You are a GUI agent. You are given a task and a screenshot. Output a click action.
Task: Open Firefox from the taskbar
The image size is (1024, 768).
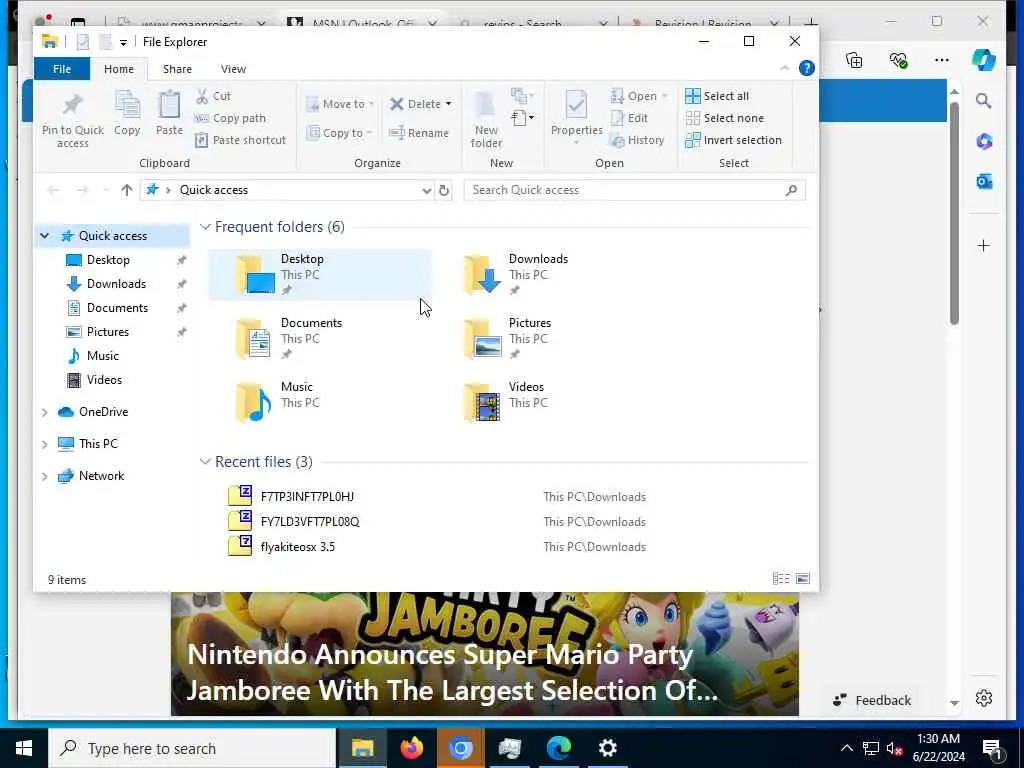[x=411, y=748]
